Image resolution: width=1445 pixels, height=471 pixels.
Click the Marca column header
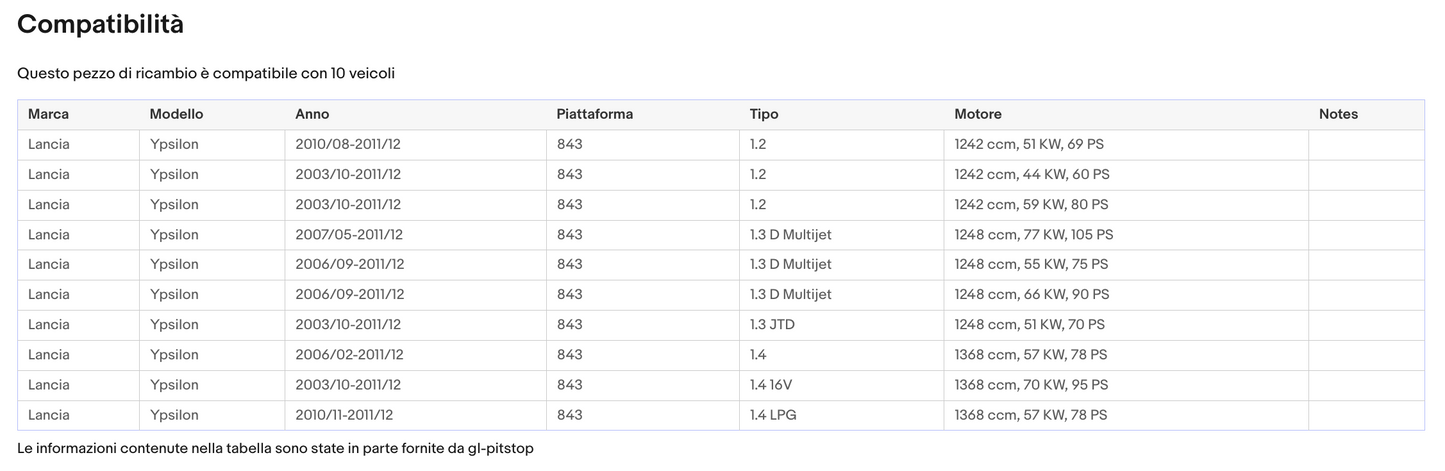(x=48, y=115)
